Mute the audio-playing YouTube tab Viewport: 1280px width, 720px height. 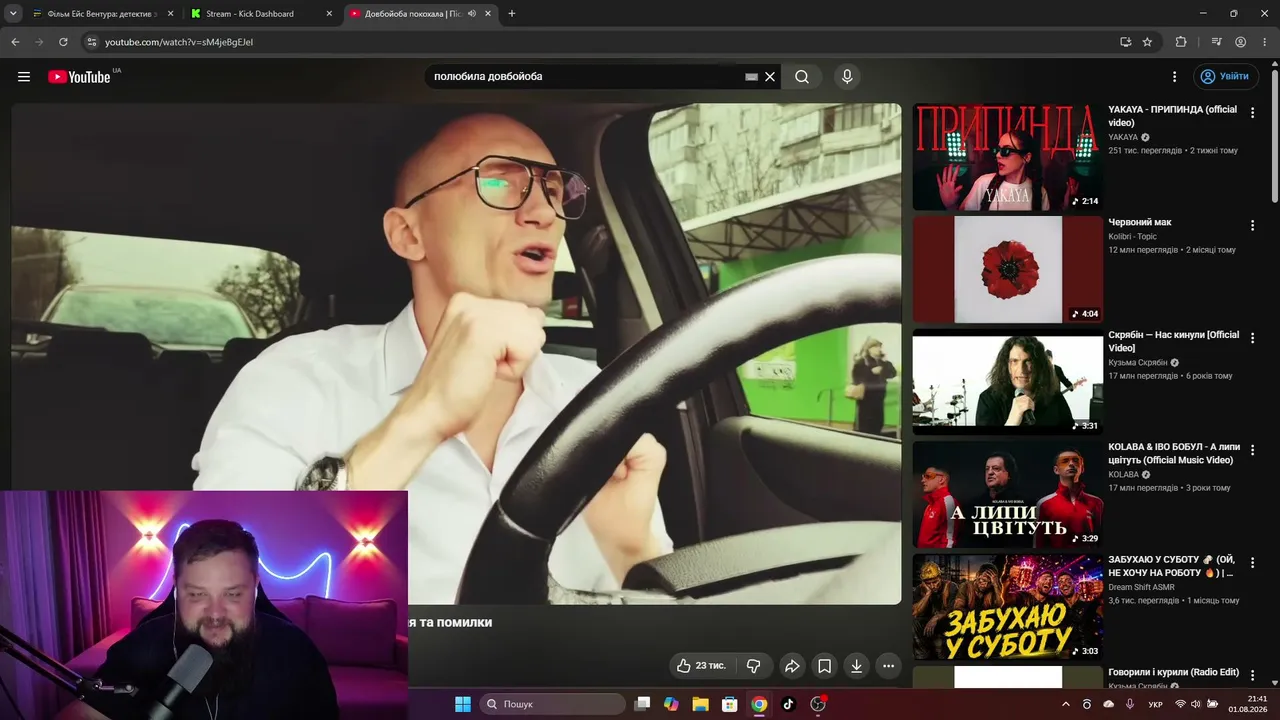tap(472, 14)
